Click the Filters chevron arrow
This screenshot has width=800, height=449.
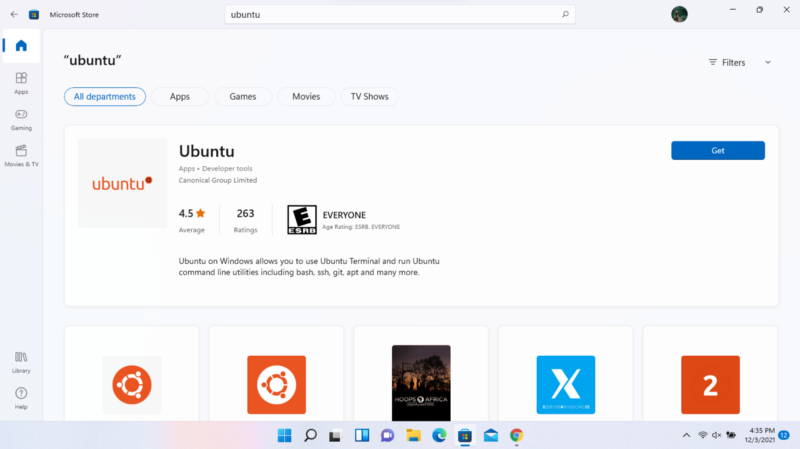click(767, 62)
